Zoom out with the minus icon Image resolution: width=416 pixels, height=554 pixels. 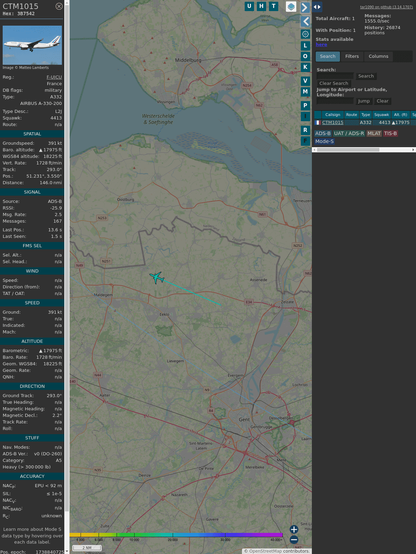294,540
